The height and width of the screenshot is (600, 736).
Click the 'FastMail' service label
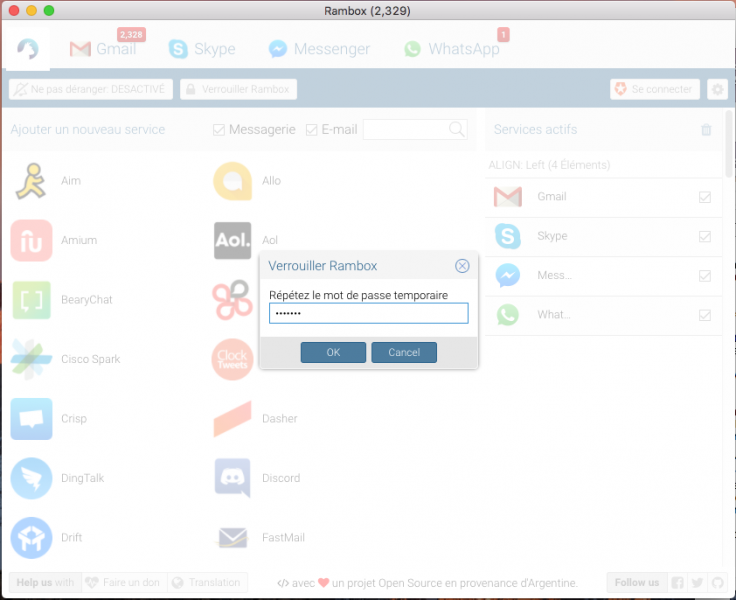283,538
